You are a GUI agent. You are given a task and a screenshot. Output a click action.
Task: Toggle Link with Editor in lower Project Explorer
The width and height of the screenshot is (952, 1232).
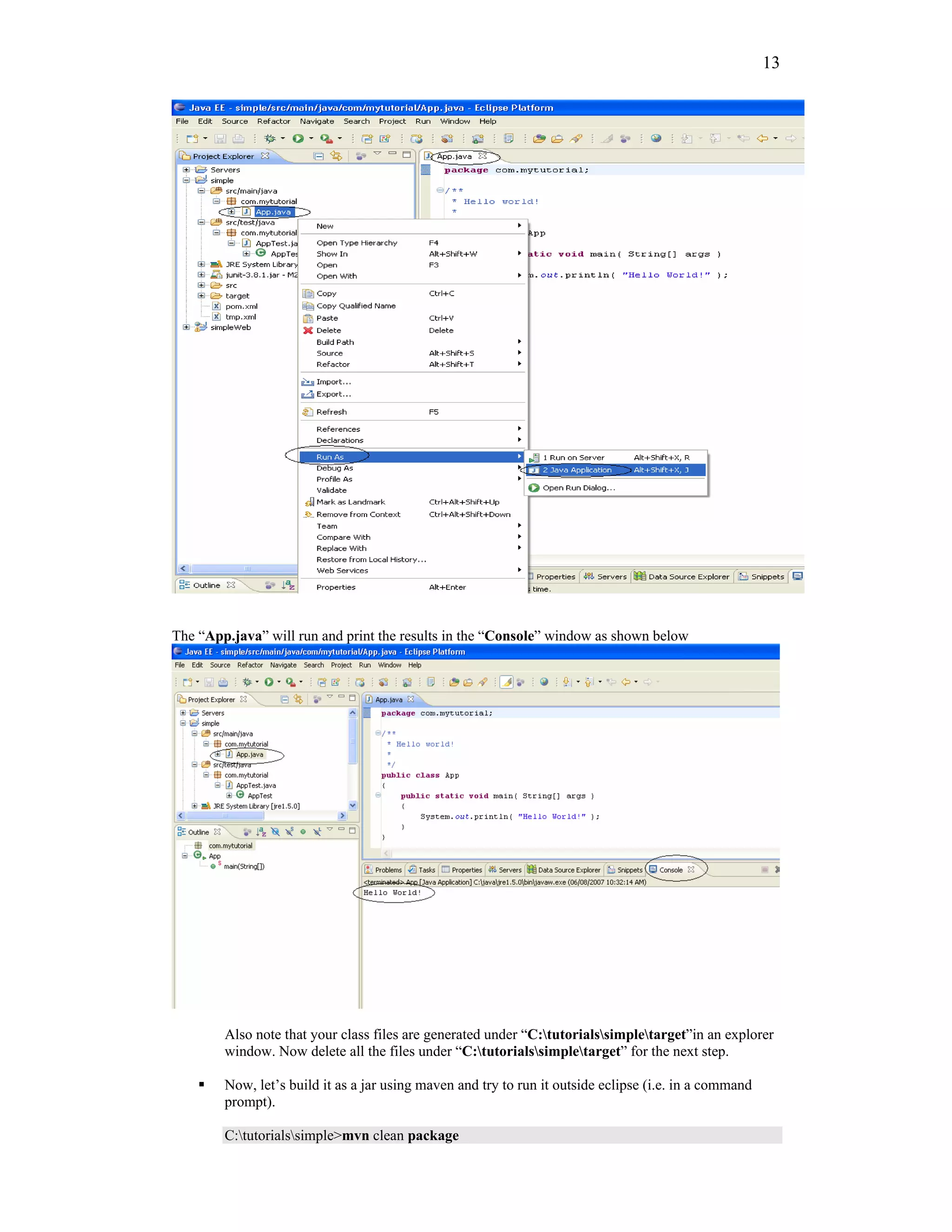298,700
